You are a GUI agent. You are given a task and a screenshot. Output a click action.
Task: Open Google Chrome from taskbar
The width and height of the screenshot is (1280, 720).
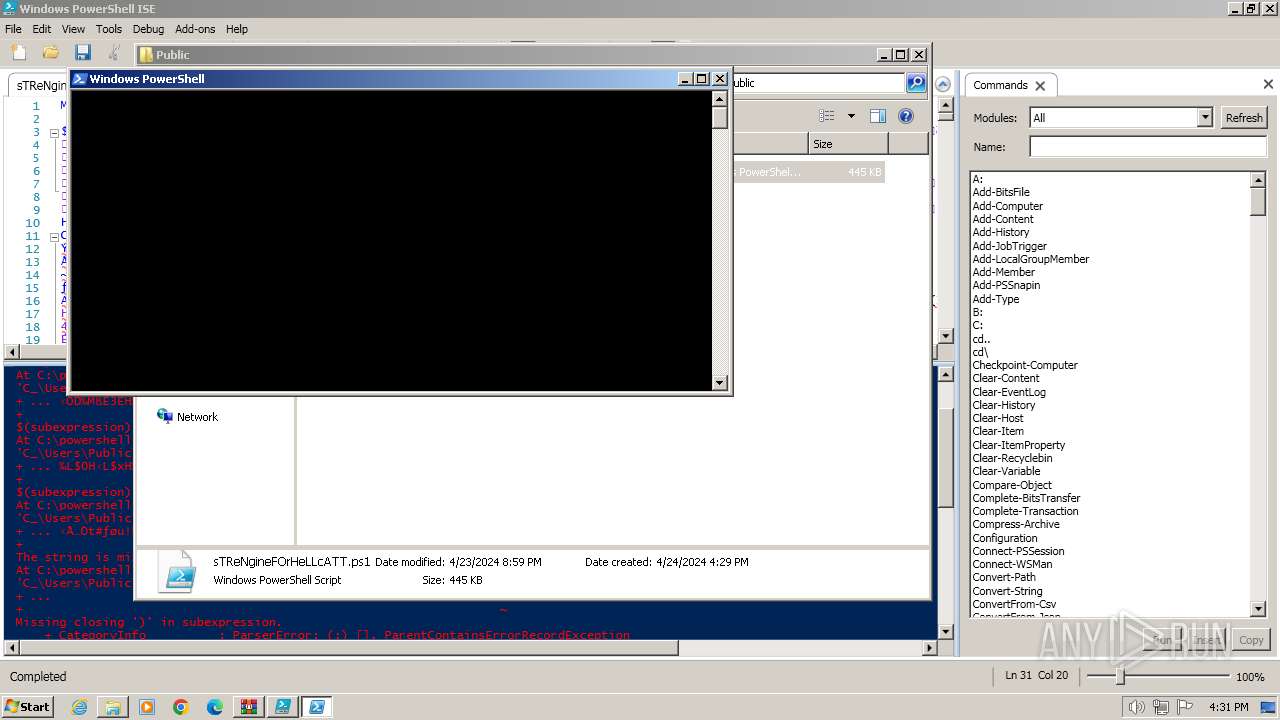point(181,707)
